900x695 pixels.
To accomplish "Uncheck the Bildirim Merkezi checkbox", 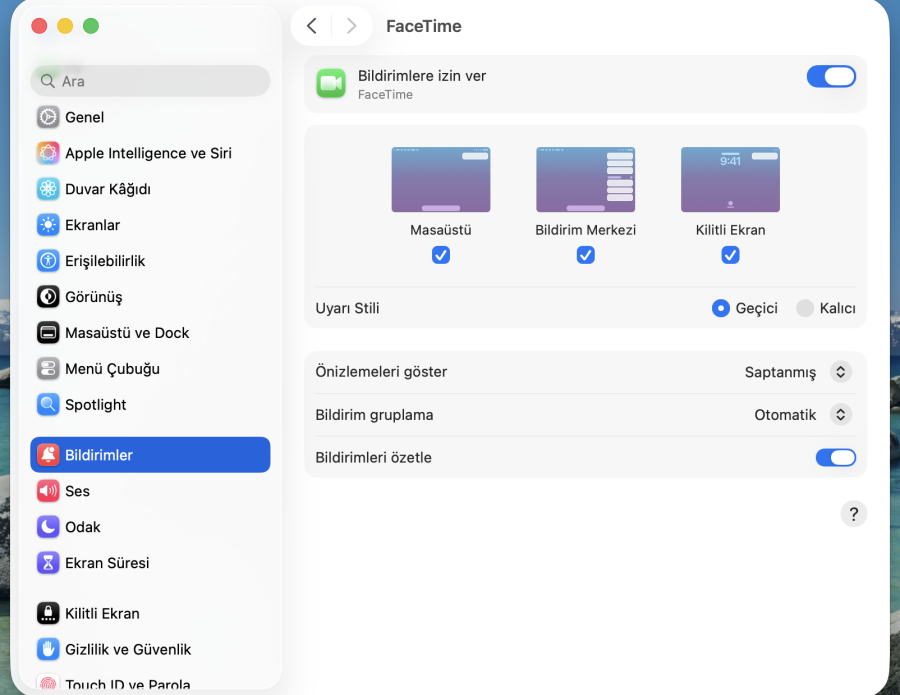I will (x=585, y=255).
